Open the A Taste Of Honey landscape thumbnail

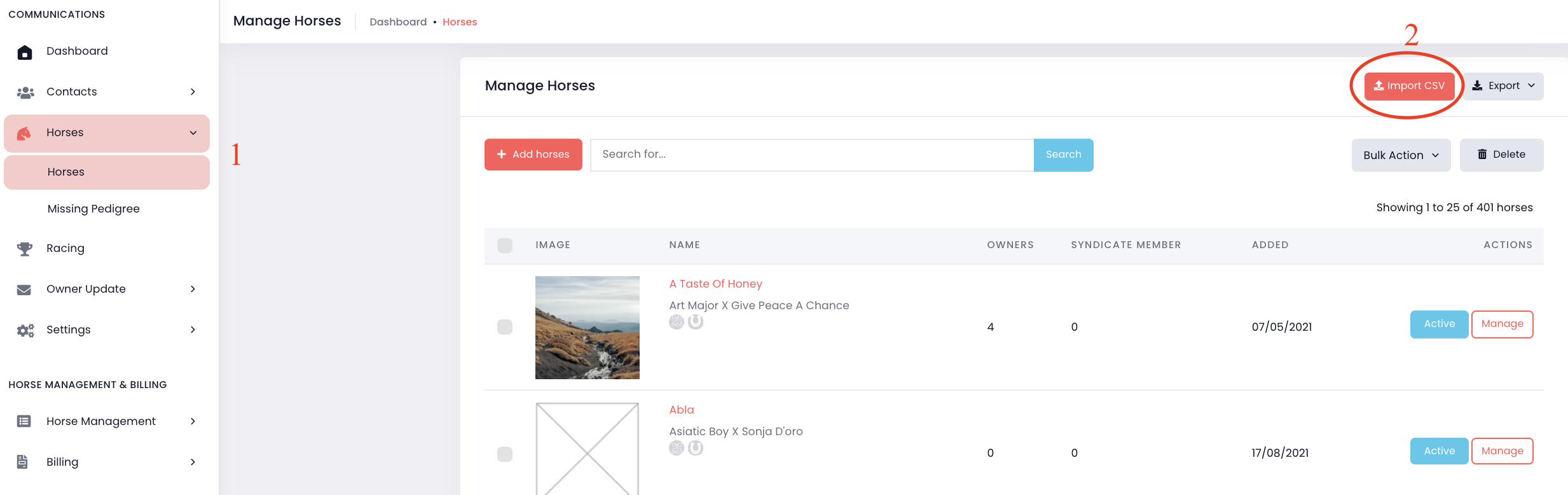[587, 328]
